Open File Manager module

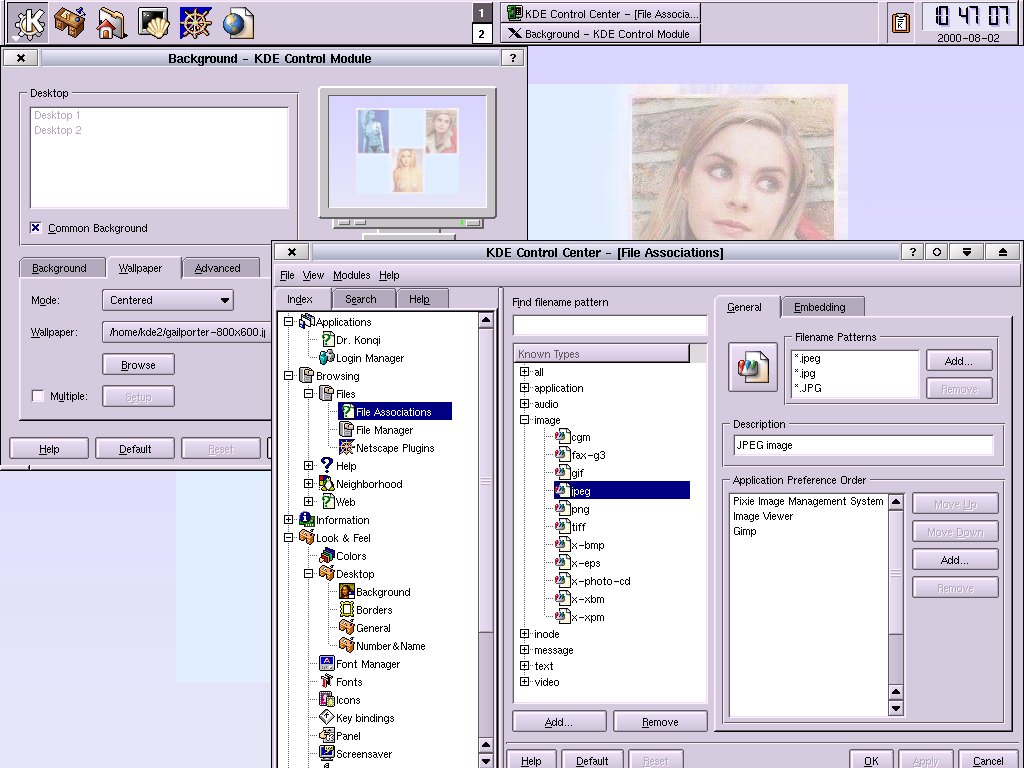click(384, 430)
